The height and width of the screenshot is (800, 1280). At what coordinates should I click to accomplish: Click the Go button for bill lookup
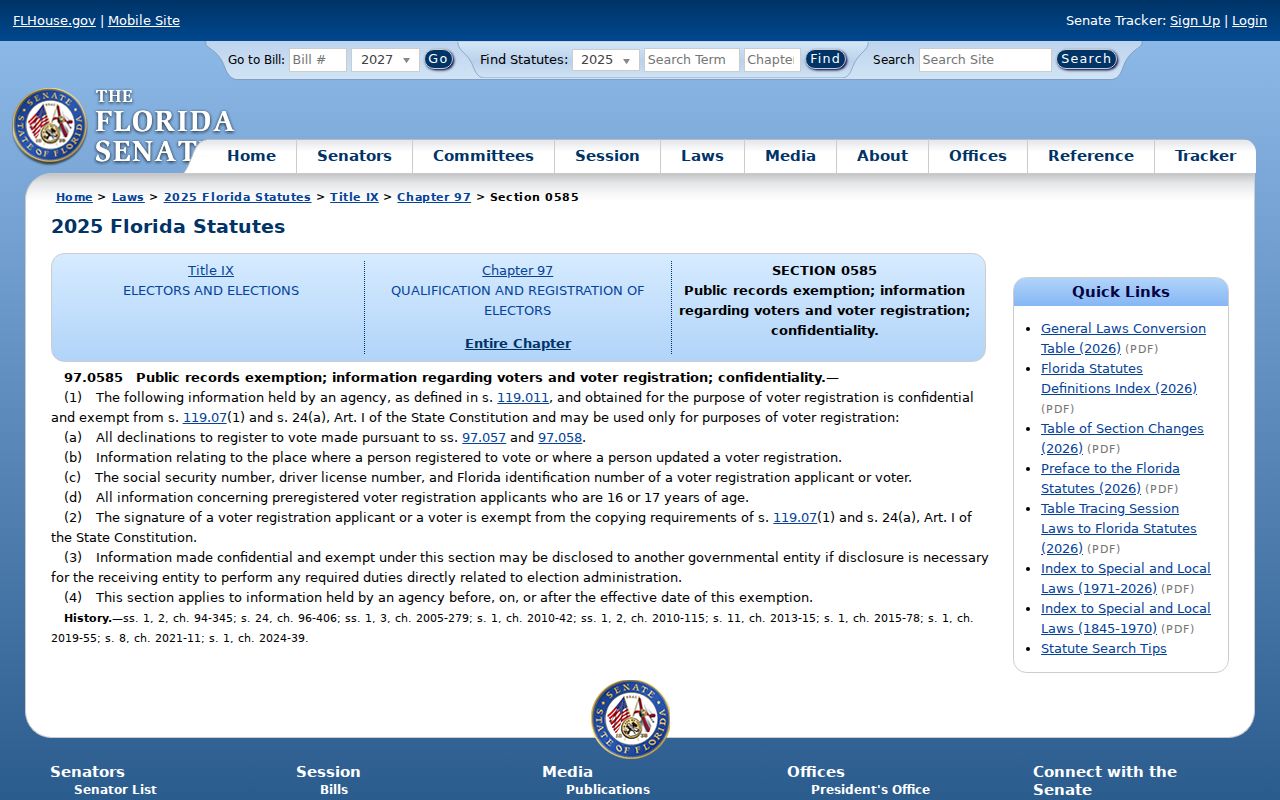pyautogui.click(x=438, y=60)
